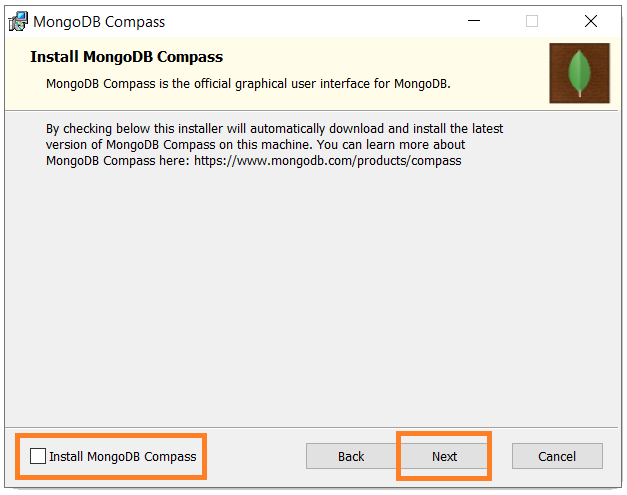This screenshot has width=627, height=495.
Task: Click the 'MongoDB Compass' window title text
Action: (x=99, y=22)
